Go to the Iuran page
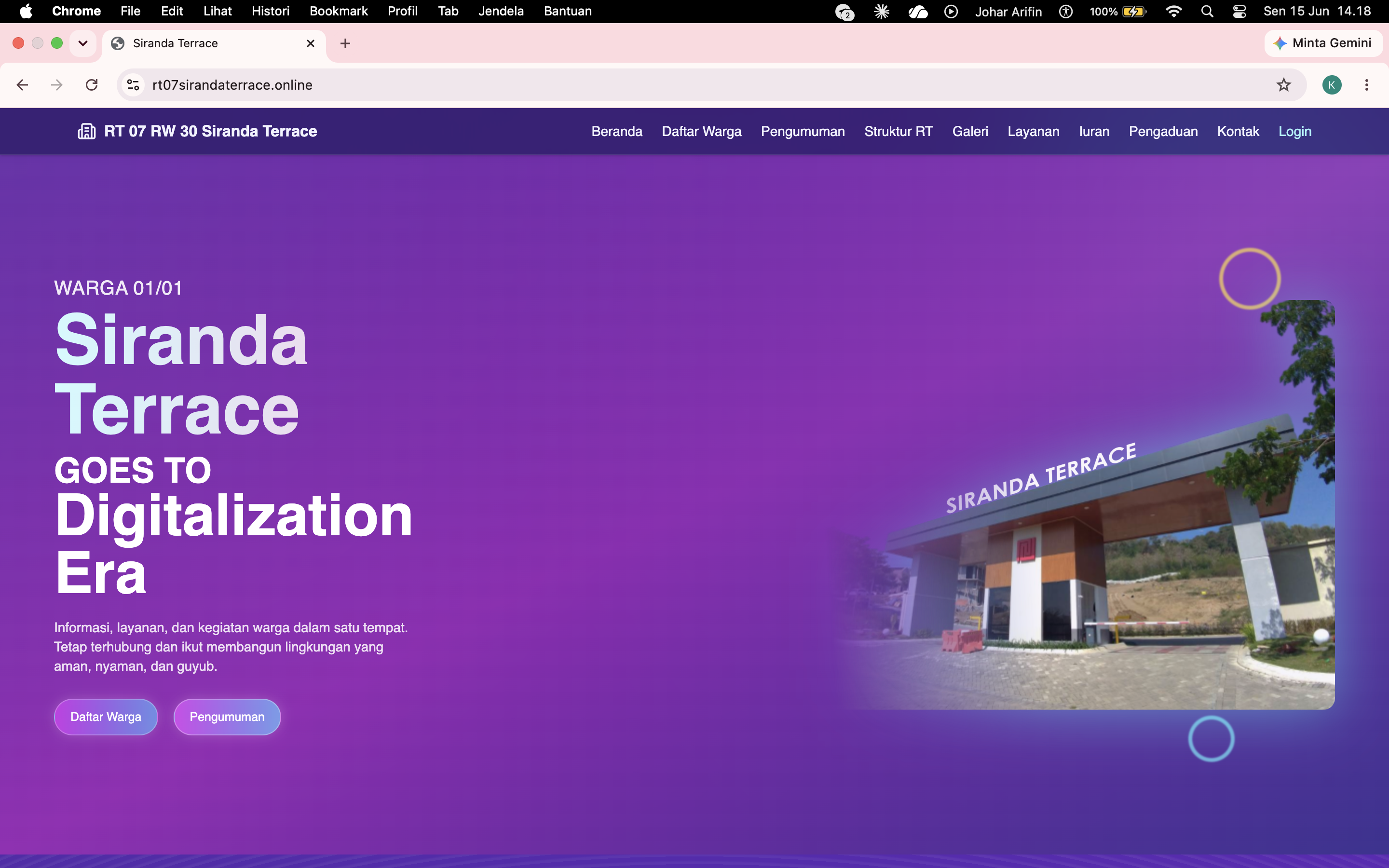Viewport: 1389px width, 868px height. pos(1094,132)
